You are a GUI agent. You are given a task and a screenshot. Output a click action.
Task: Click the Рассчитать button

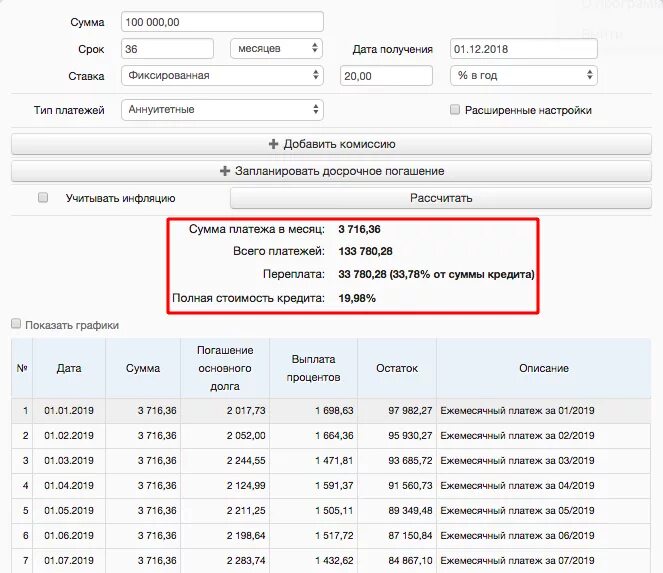pos(441,198)
